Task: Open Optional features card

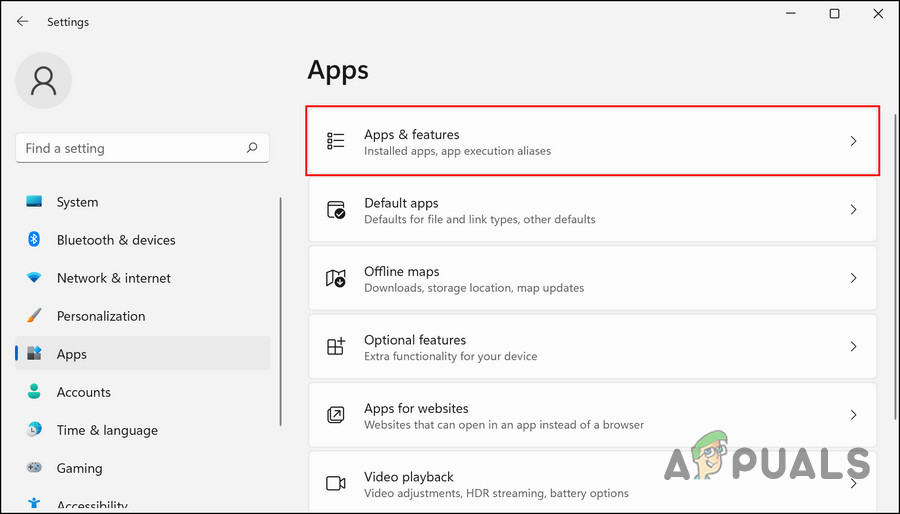Action: [592, 346]
